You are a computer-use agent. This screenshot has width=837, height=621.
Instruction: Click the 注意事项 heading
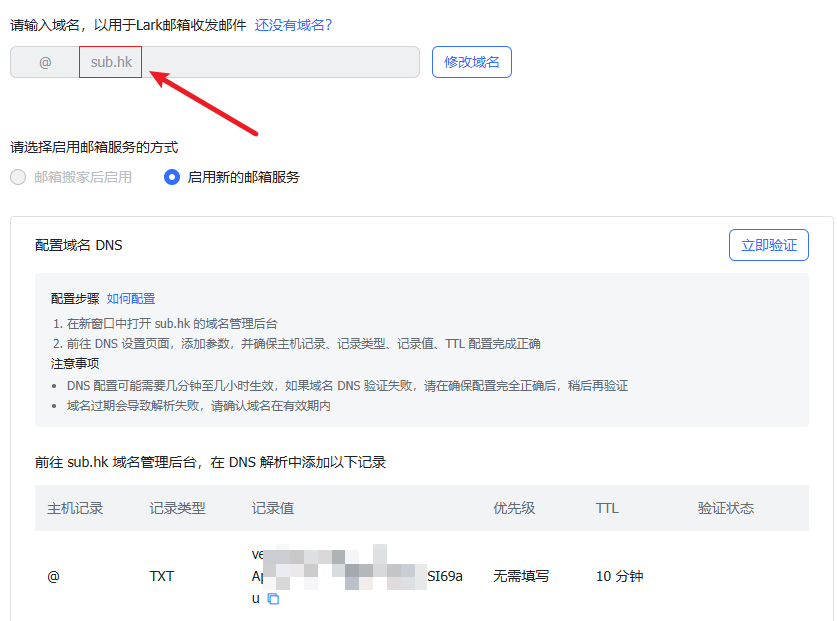click(75, 364)
